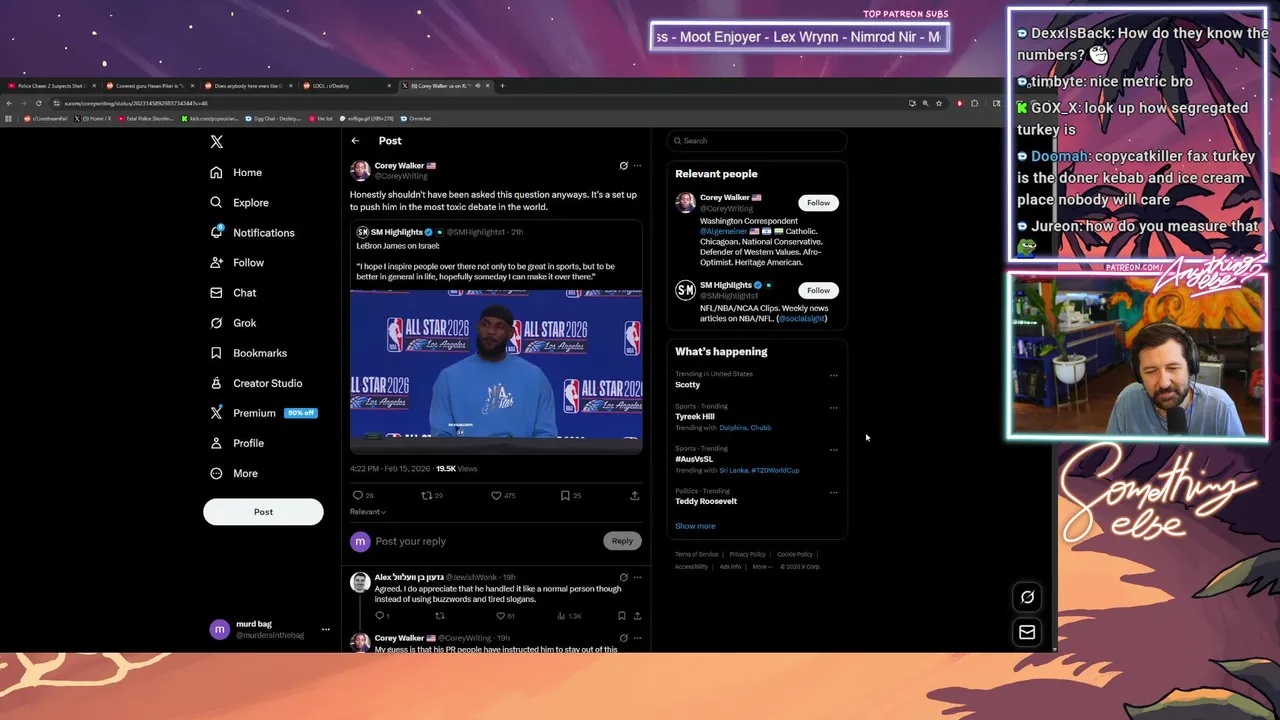The height and width of the screenshot is (720, 1280).
Task: Click the browser address bar
Action: click(480, 103)
